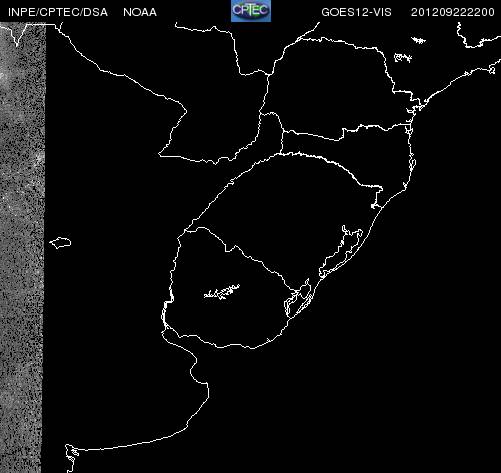Click the peninsula outline at bottom left coast
Image resolution: width=501 pixels, height=473 pixels.
(71, 457)
